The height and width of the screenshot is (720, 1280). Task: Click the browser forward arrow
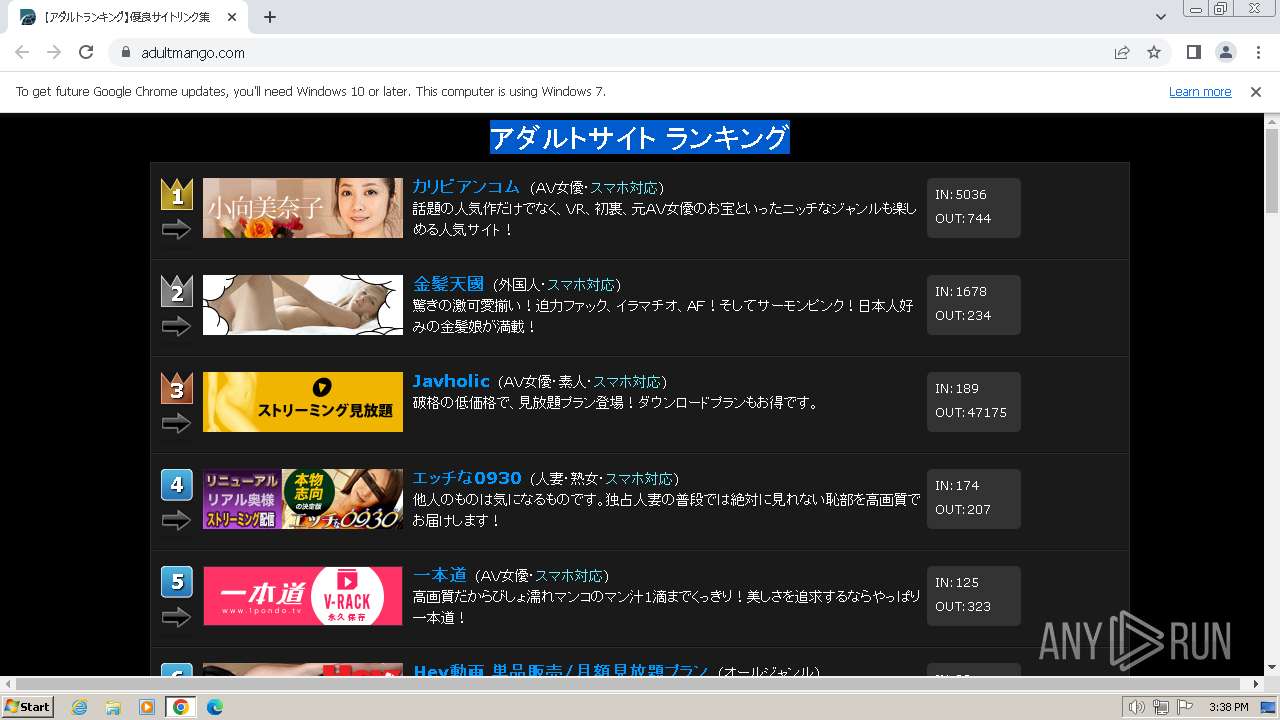[x=54, y=52]
